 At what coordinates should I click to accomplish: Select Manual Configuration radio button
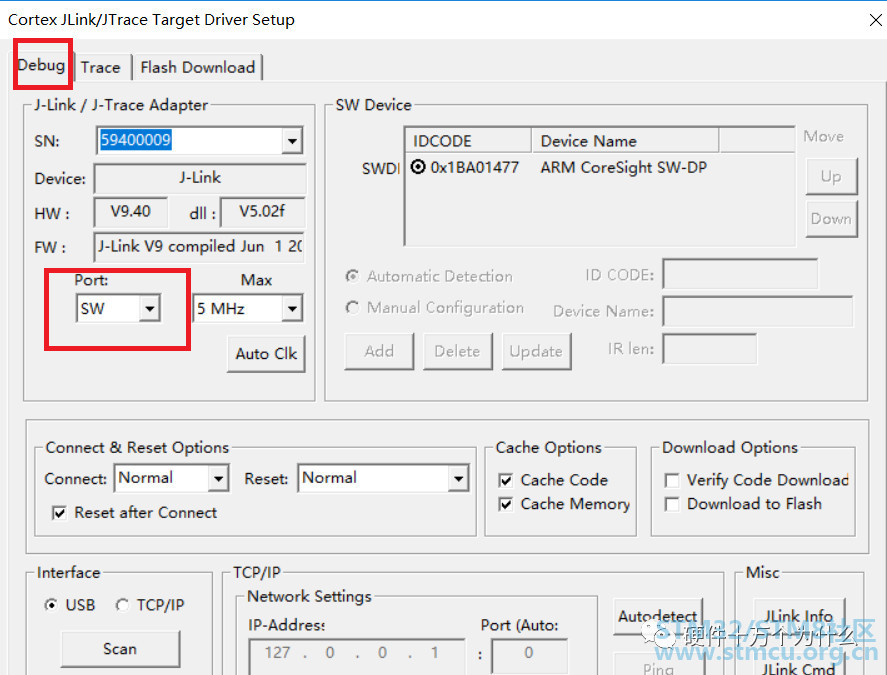pyautogui.click(x=352, y=307)
